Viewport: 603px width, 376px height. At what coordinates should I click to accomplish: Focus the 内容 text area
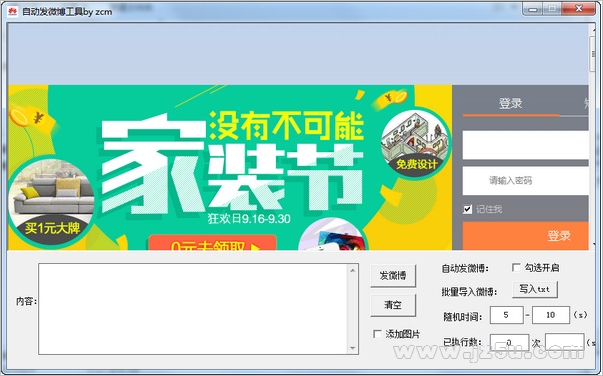coord(198,309)
